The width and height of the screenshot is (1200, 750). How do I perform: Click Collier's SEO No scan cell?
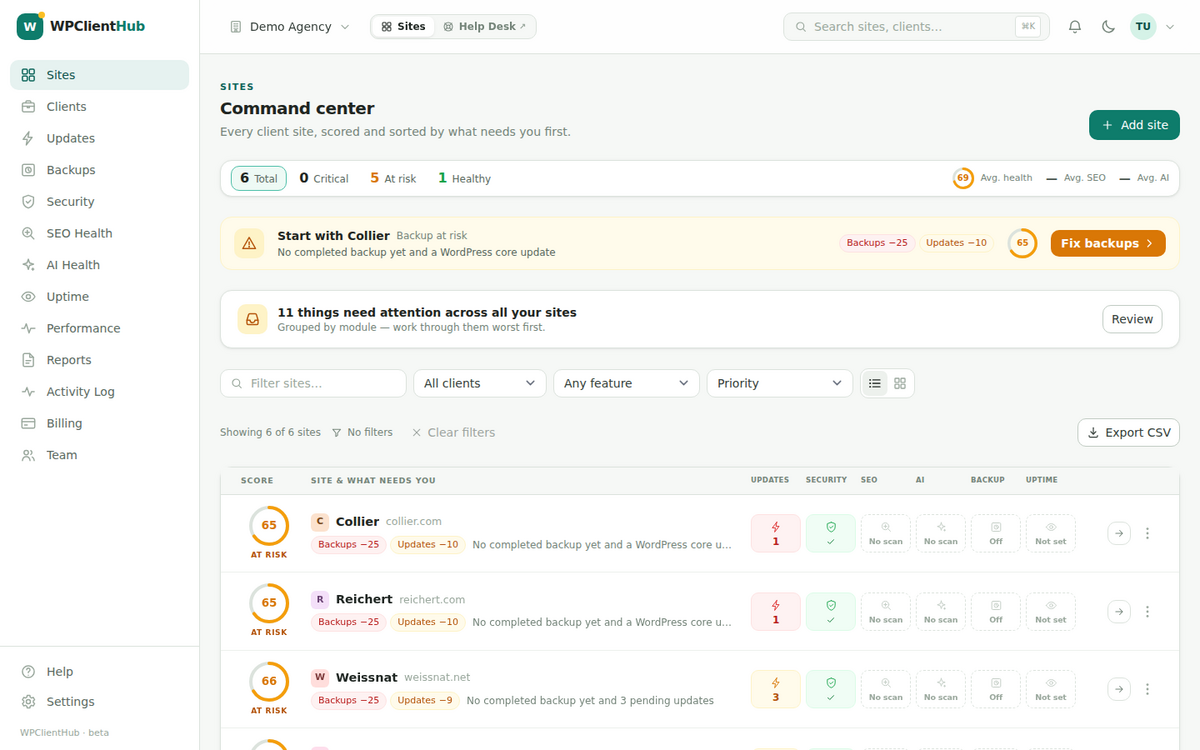tap(886, 533)
